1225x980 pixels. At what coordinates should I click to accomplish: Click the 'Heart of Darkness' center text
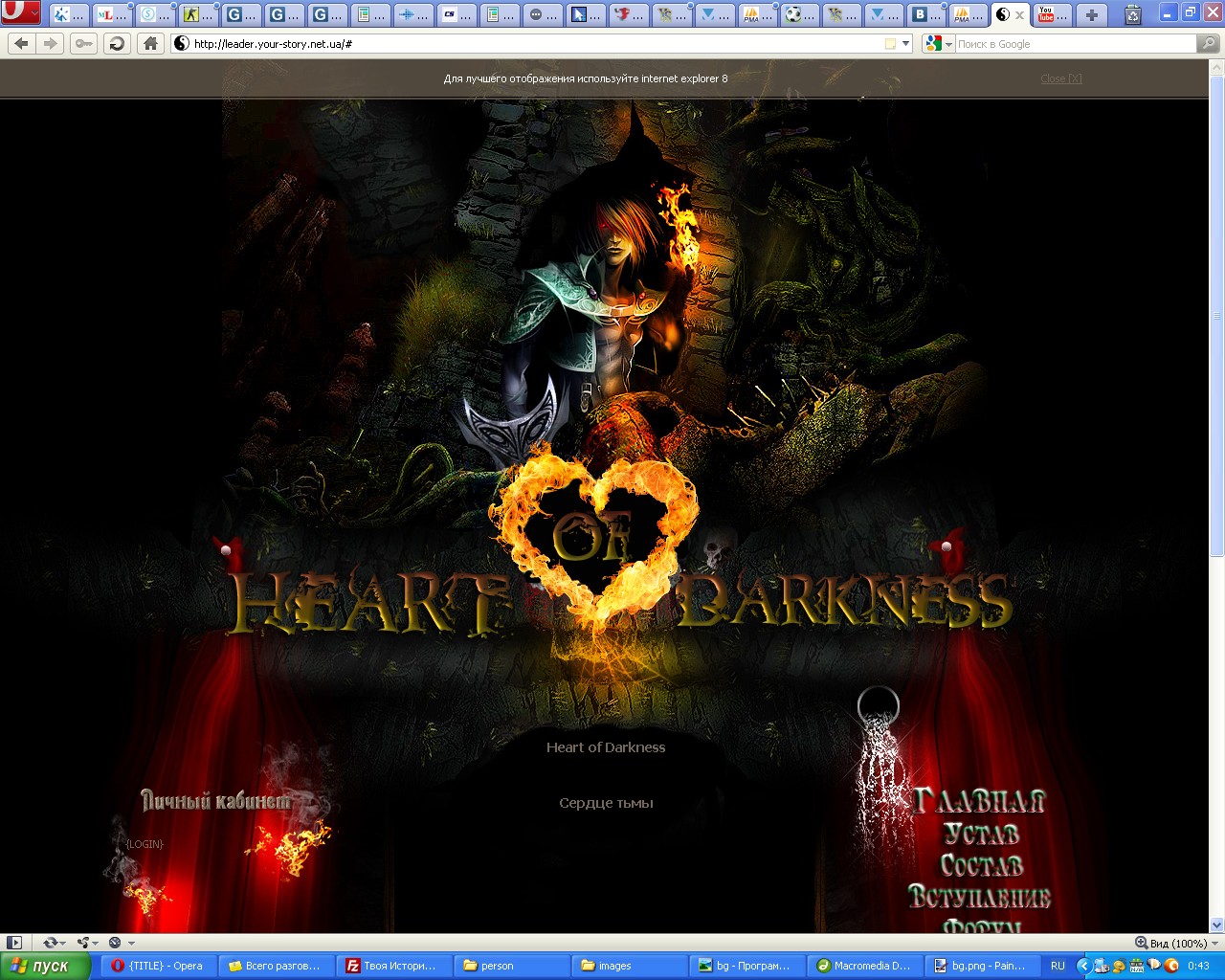point(606,747)
